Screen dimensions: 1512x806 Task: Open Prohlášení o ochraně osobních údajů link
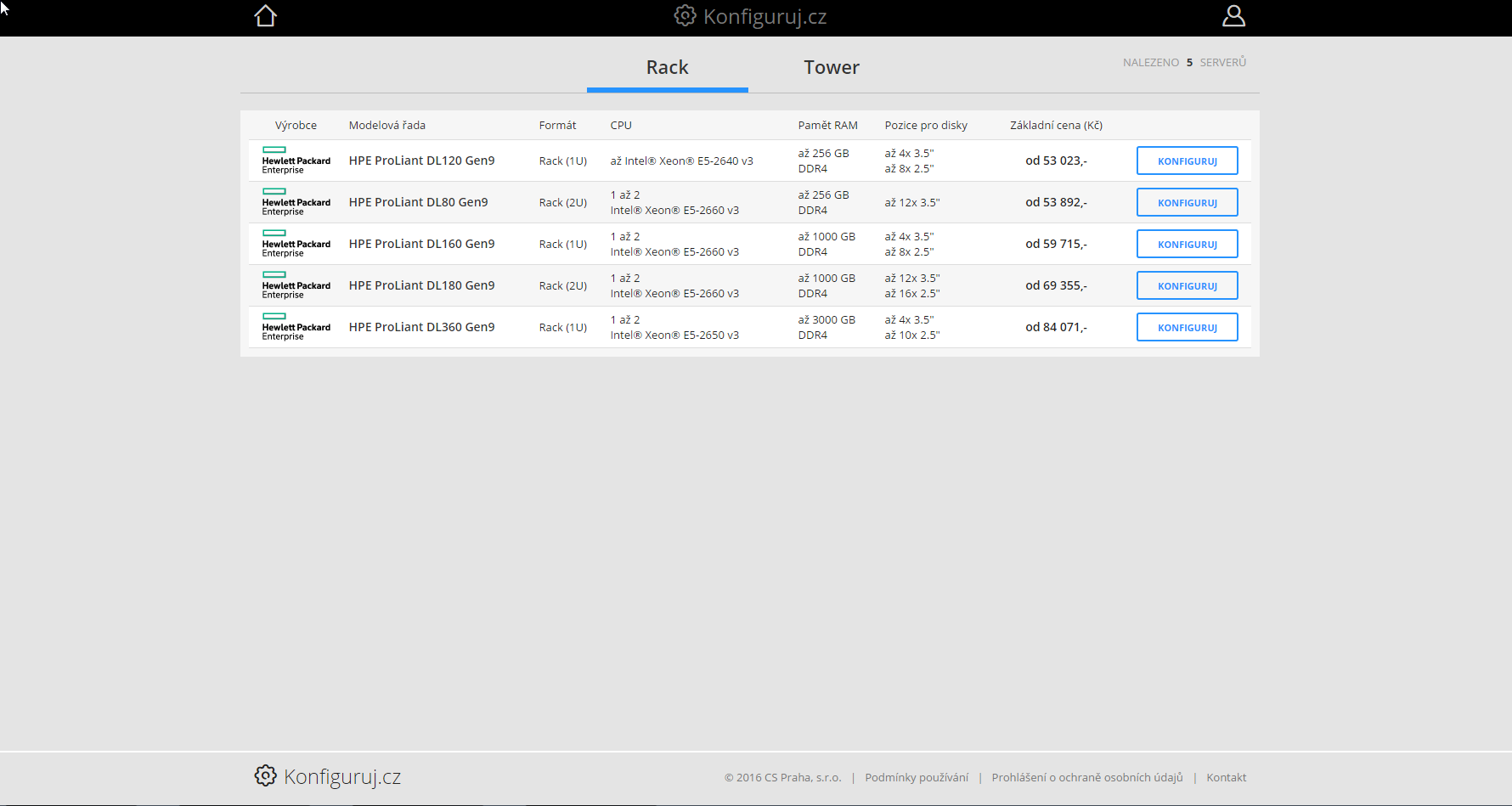click(1086, 778)
